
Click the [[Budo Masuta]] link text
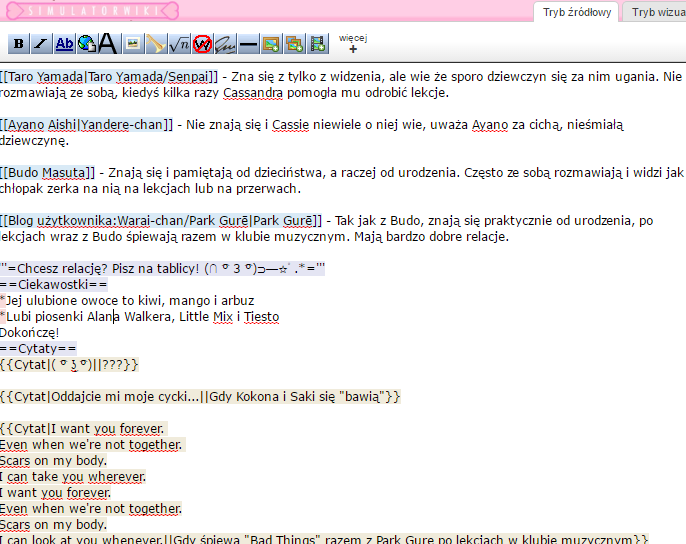47,172
